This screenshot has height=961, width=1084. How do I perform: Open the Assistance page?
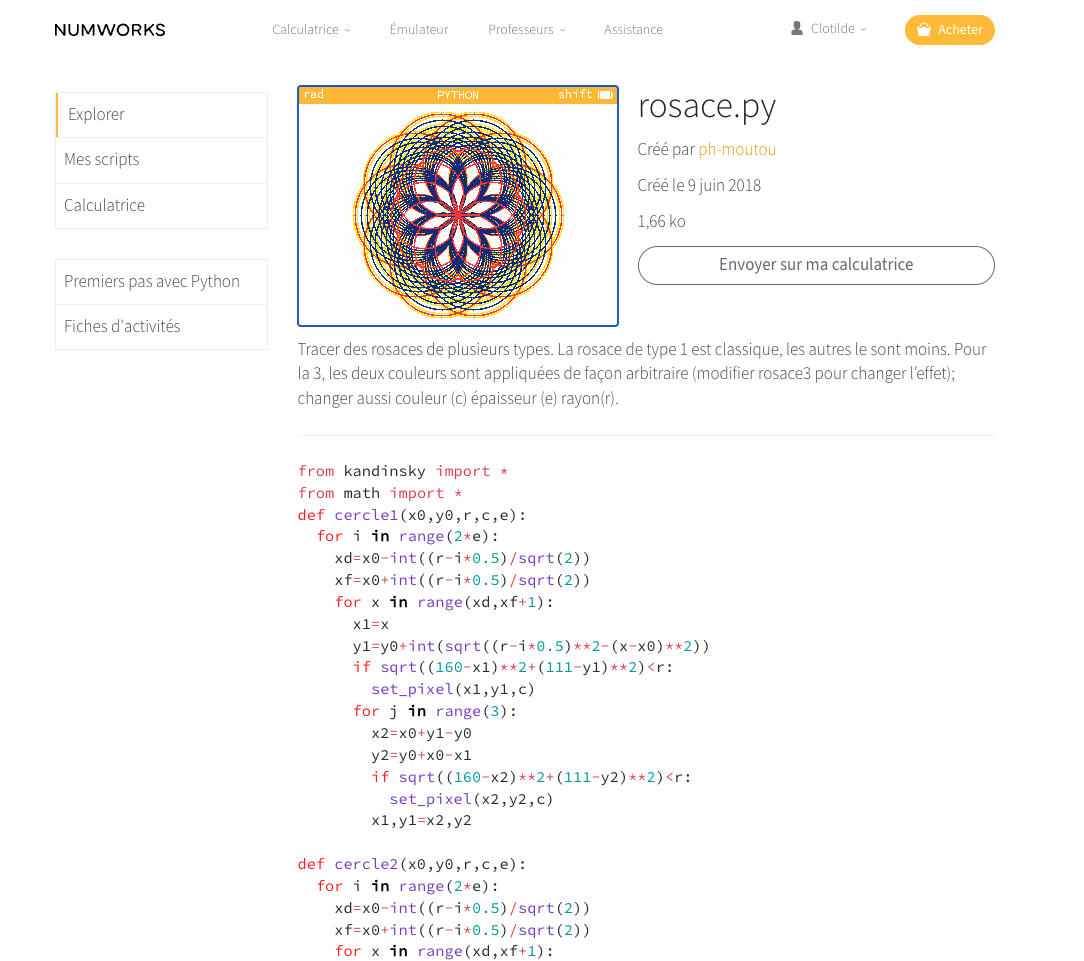click(633, 30)
